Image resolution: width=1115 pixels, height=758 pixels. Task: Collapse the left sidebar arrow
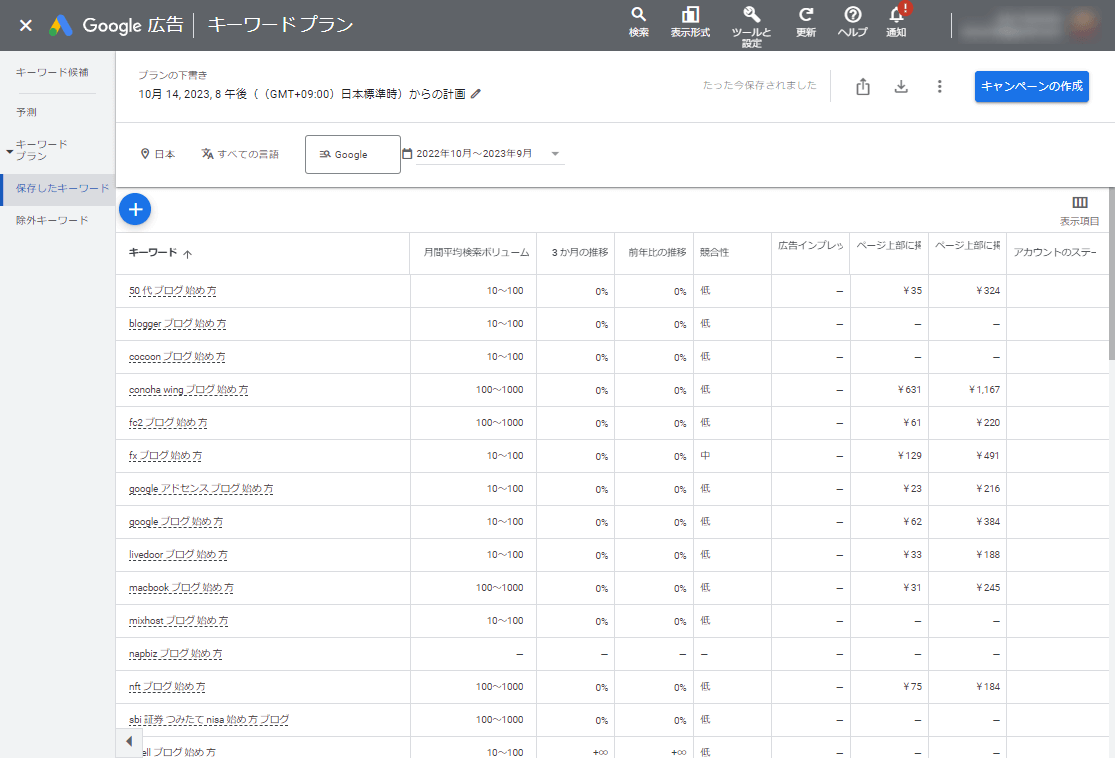[x=129, y=742]
